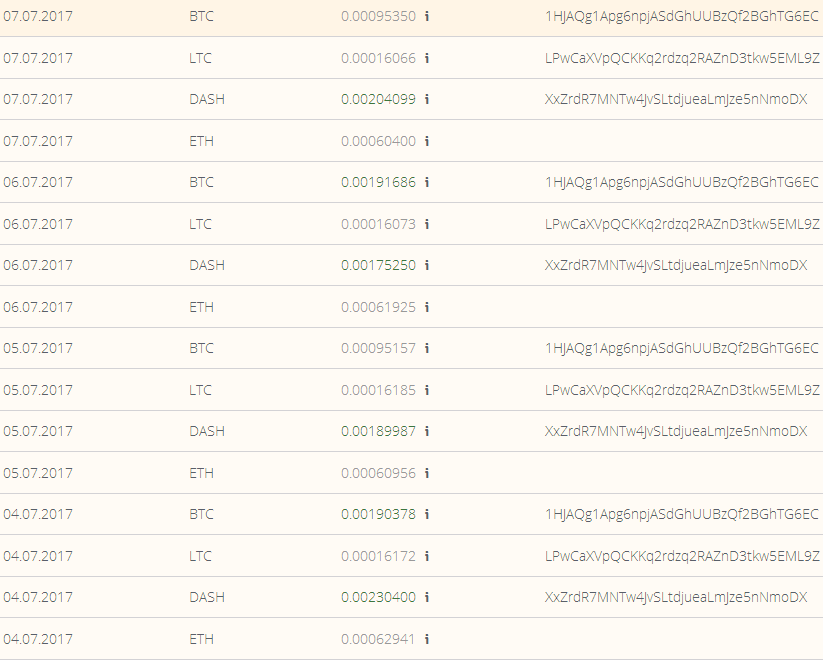Click info icon next to 0.00062941
Screen dimensions: 823x660
pos(427,638)
